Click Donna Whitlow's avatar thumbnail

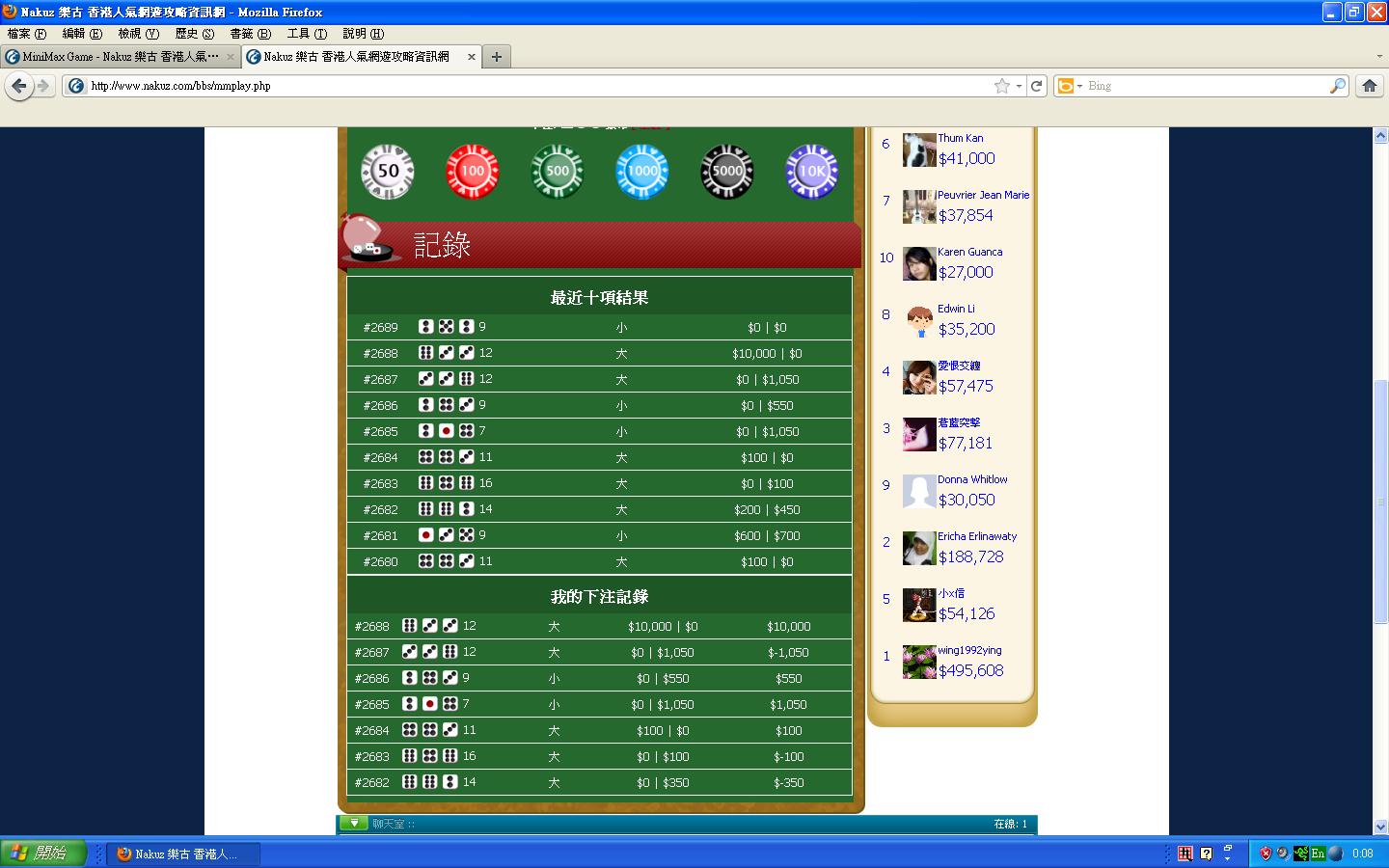point(918,491)
